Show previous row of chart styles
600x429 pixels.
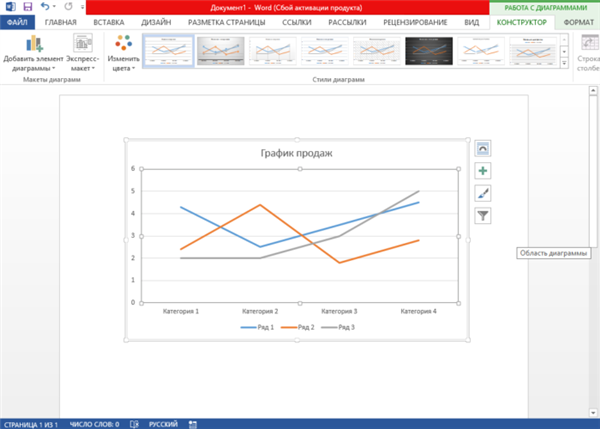[x=564, y=39]
